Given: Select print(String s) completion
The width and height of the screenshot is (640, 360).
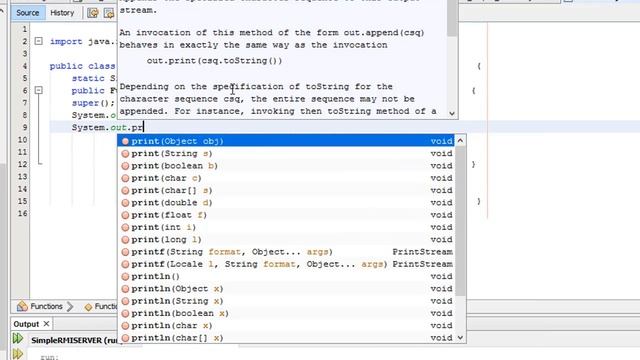Looking at the screenshot, I should [x=286, y=153].
